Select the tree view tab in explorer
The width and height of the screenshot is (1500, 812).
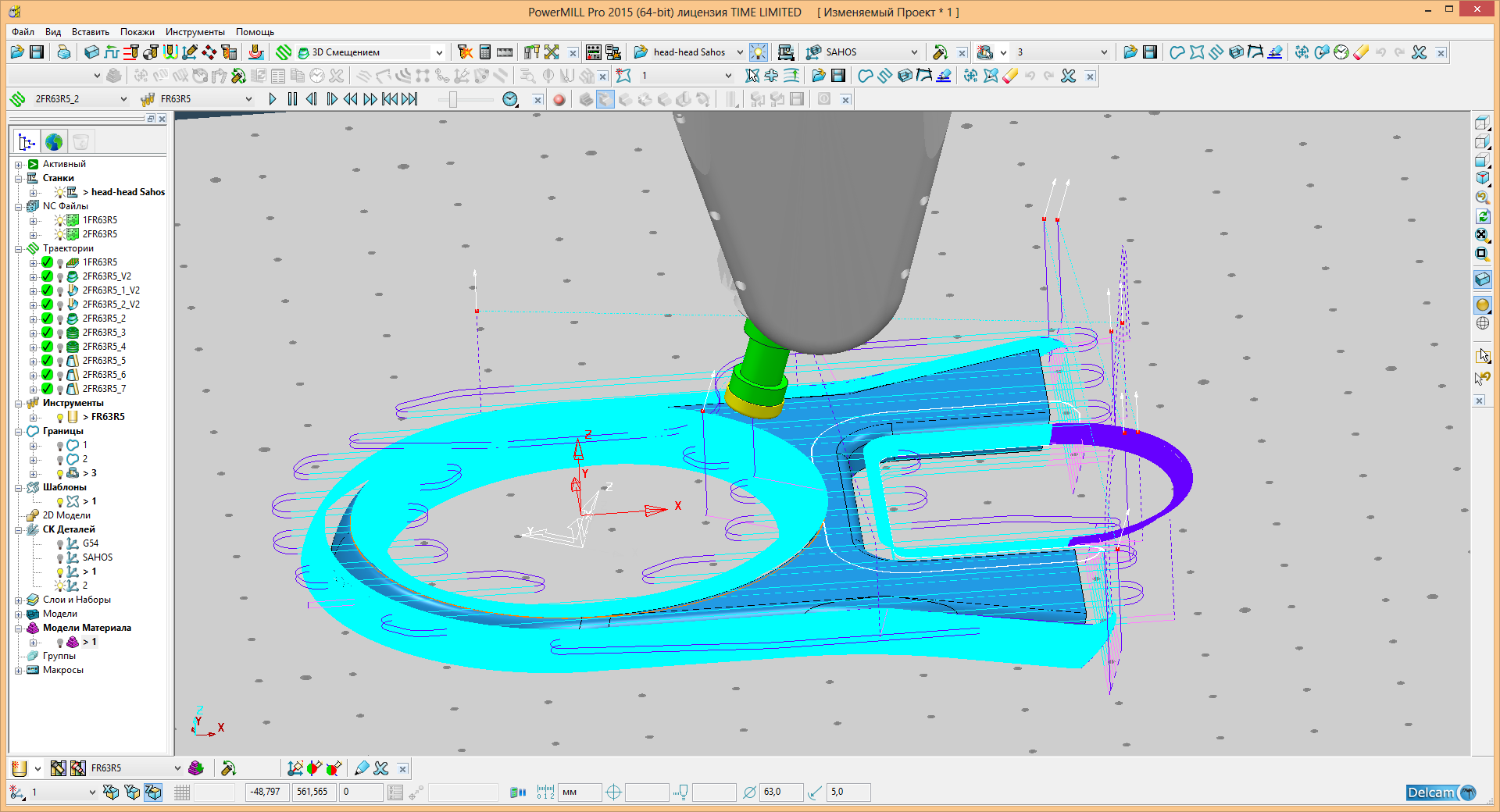(x=27, y=142)
